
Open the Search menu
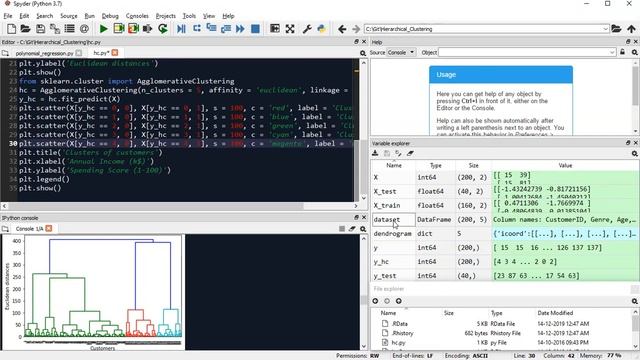tap(44, 16)
